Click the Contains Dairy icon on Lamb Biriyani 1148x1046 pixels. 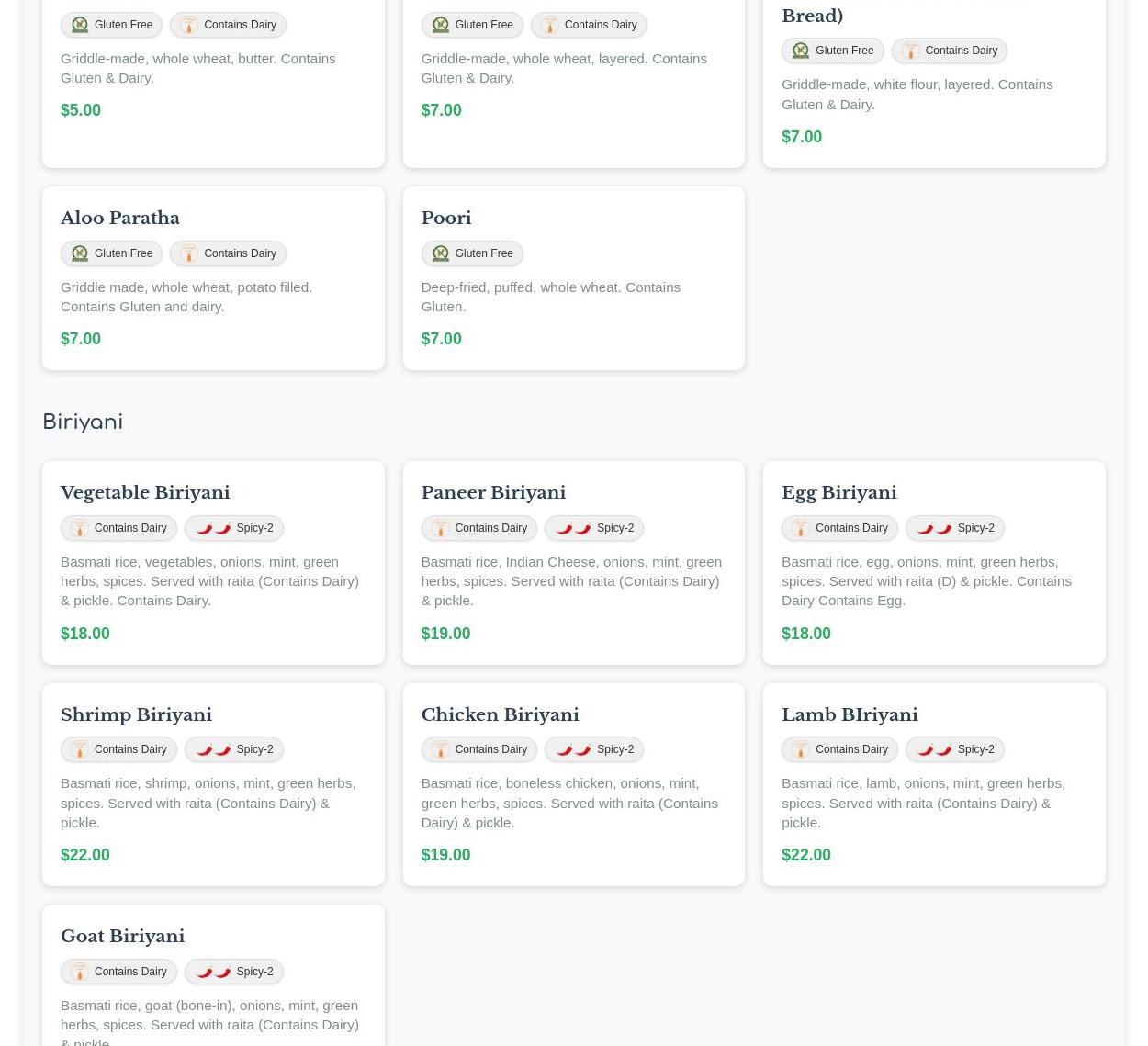pyautogui.click(x=801, y=749)
